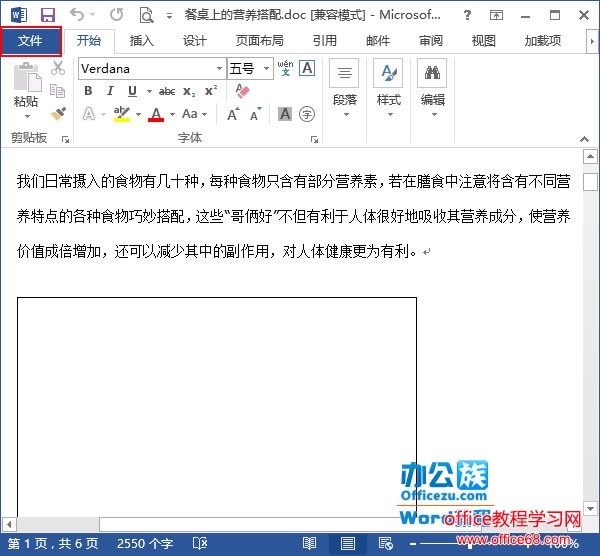Open the 字体 font dialog launcher
This screenshot has height=556, width=600.
pyautogui.click(x=314, y=139)
